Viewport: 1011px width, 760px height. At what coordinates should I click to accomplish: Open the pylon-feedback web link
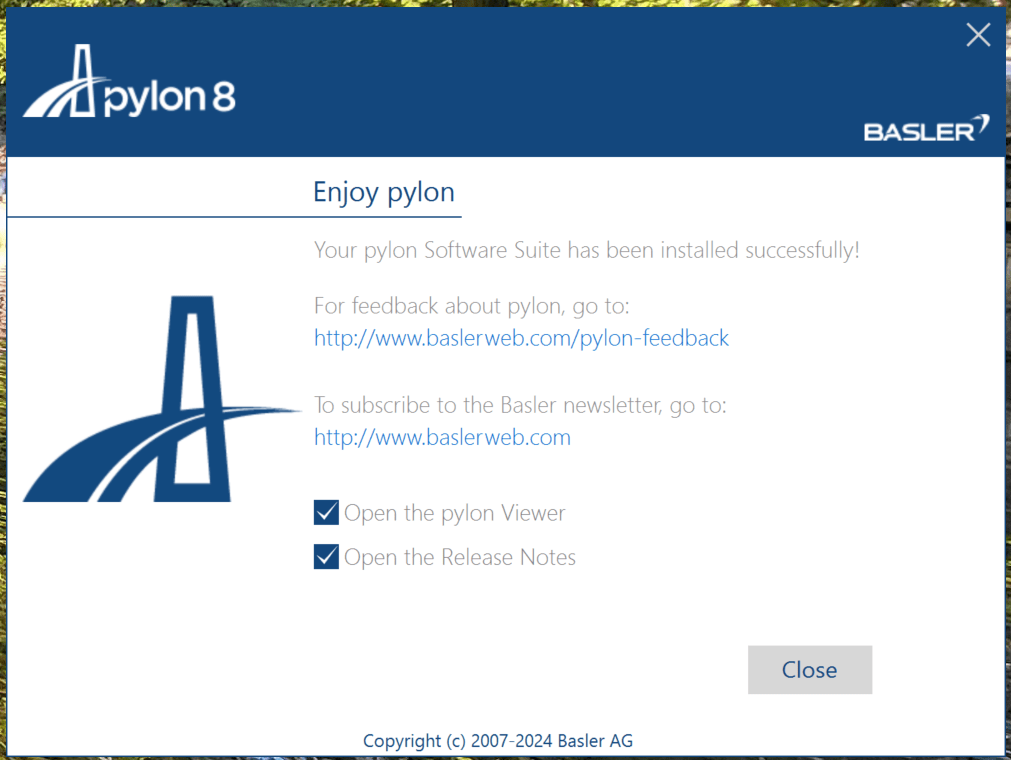(521, 338)
